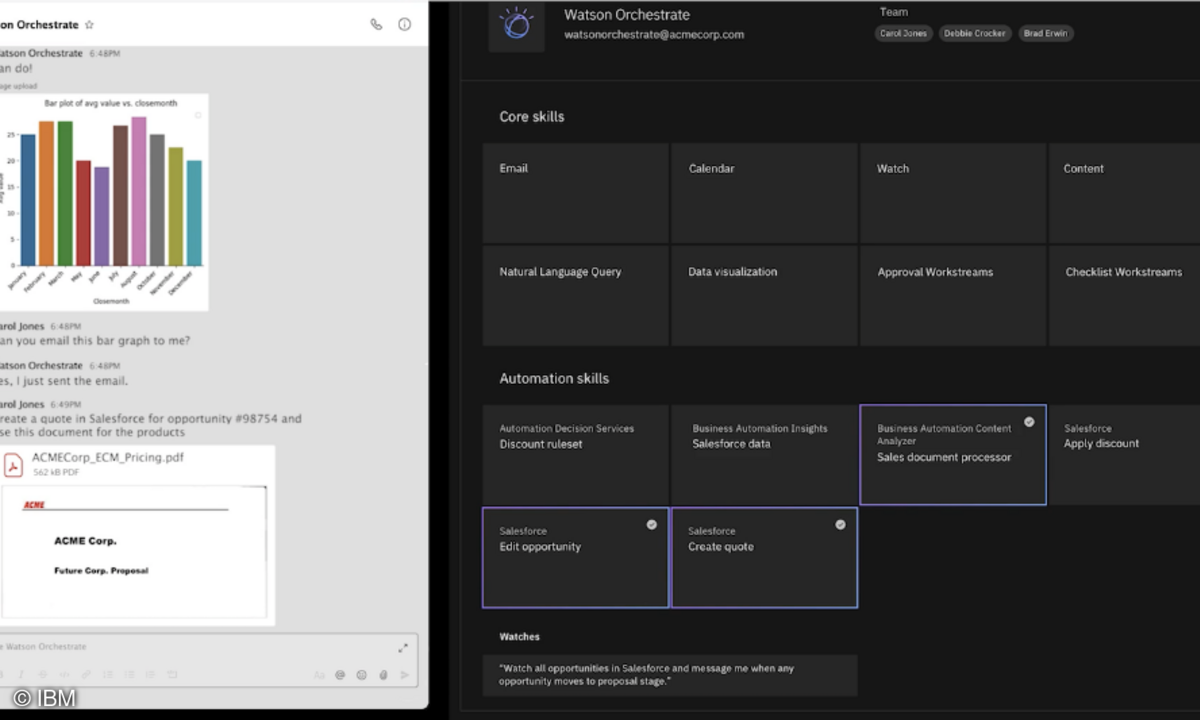Screen dimensions: 1200x720
Task: Open the ACME Corp. PDF preview
Action: 134,552
